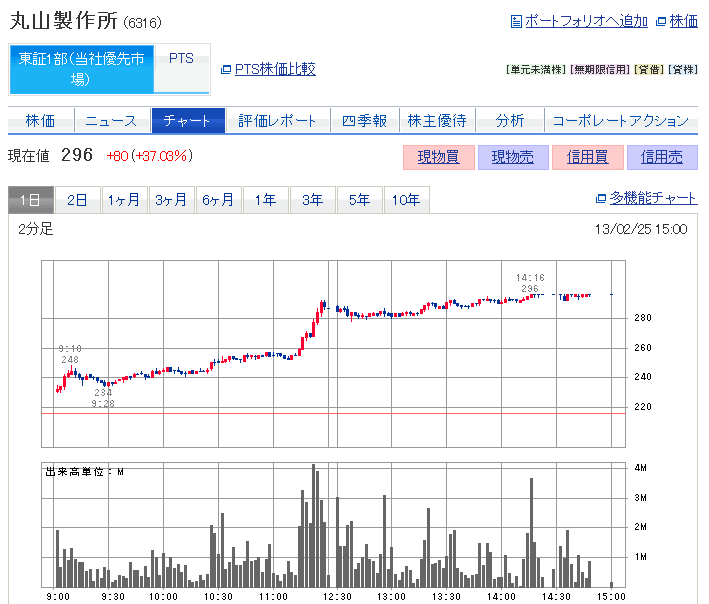This screenshot has height=604, width=709.
Task: Click the 貸株 label
Action: (683, 70)
